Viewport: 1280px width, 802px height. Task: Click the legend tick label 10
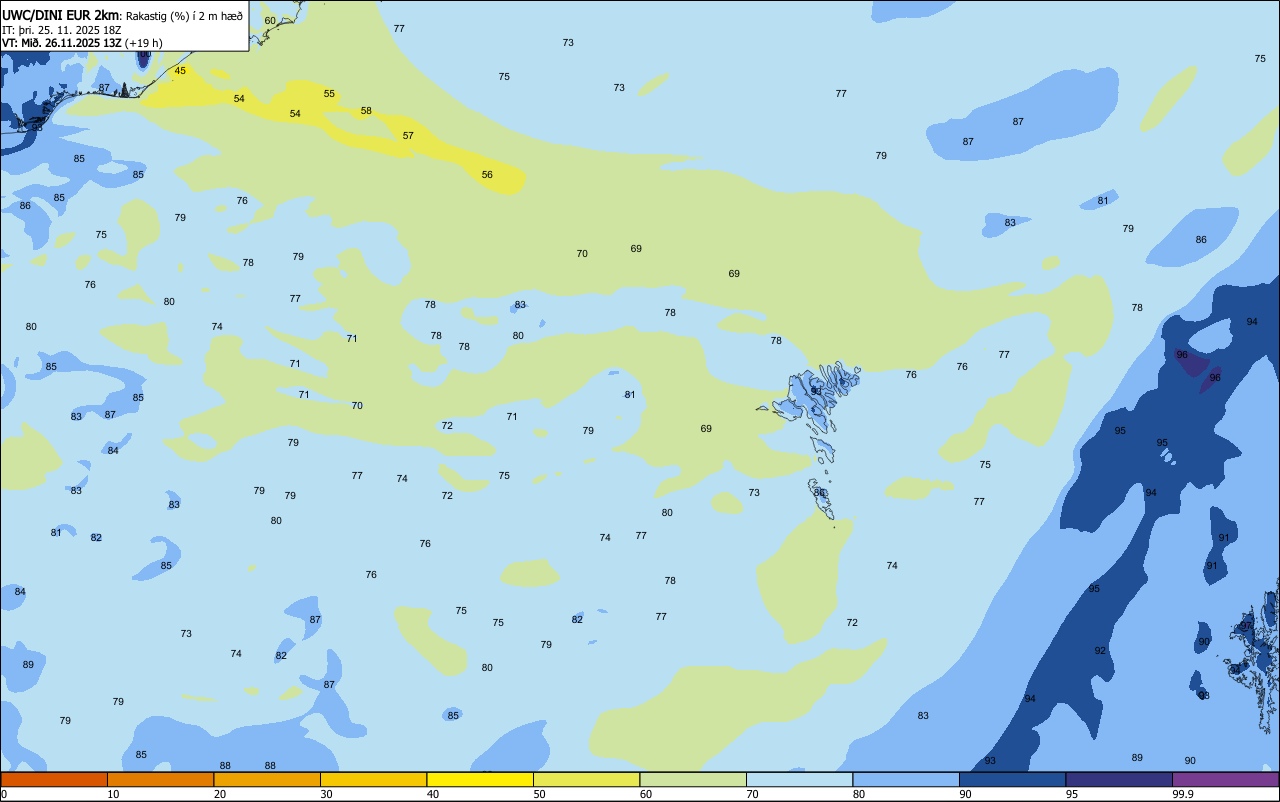click(x=113, y=794)
